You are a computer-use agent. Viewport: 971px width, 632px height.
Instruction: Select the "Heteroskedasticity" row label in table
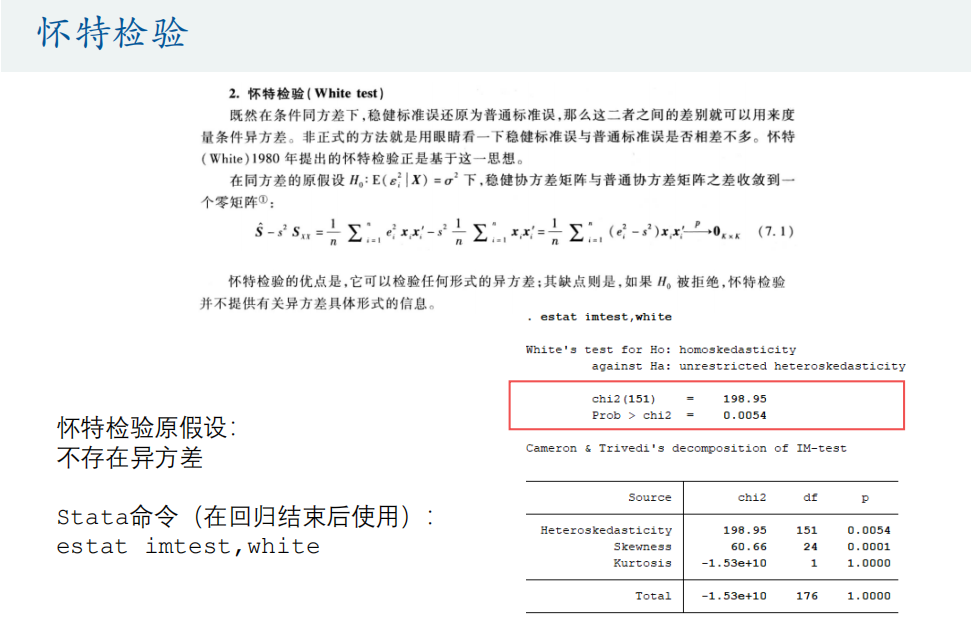606,530
